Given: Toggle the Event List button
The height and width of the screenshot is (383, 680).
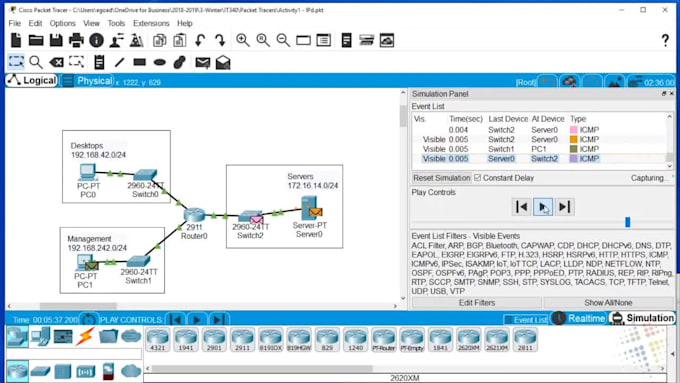Looking at the screenshot, I should click(526, 320).
